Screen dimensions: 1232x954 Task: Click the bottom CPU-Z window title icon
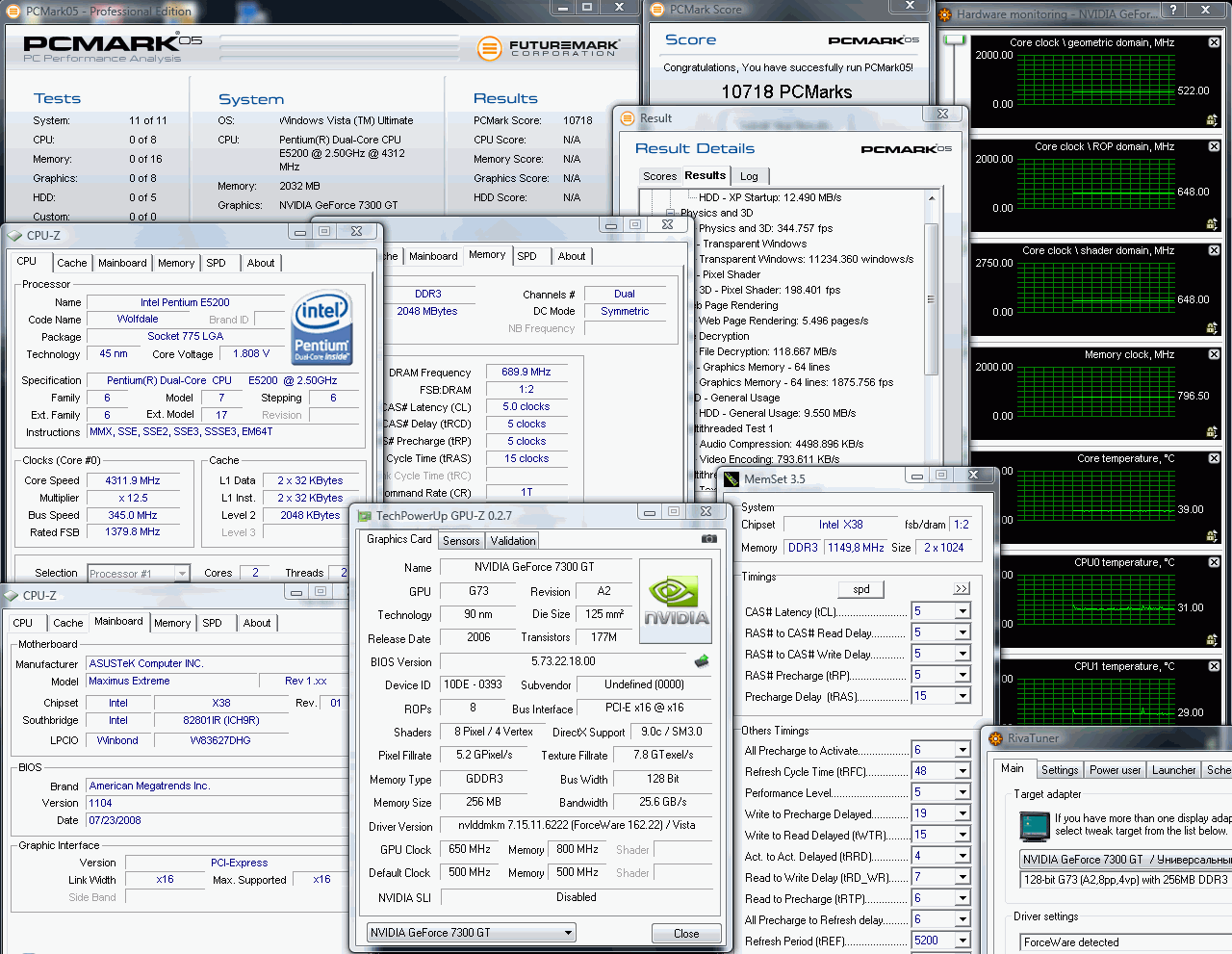pos(11,596)
